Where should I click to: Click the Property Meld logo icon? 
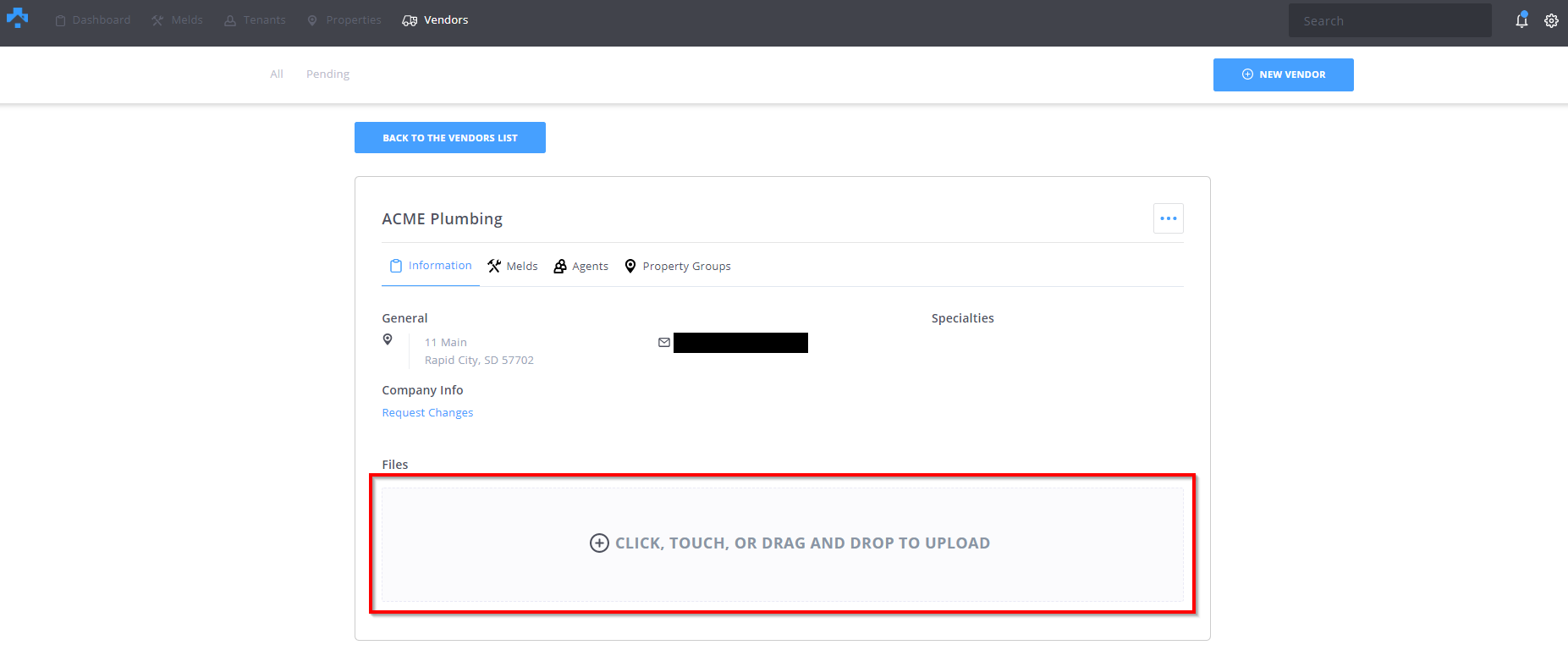pos(17,17)
